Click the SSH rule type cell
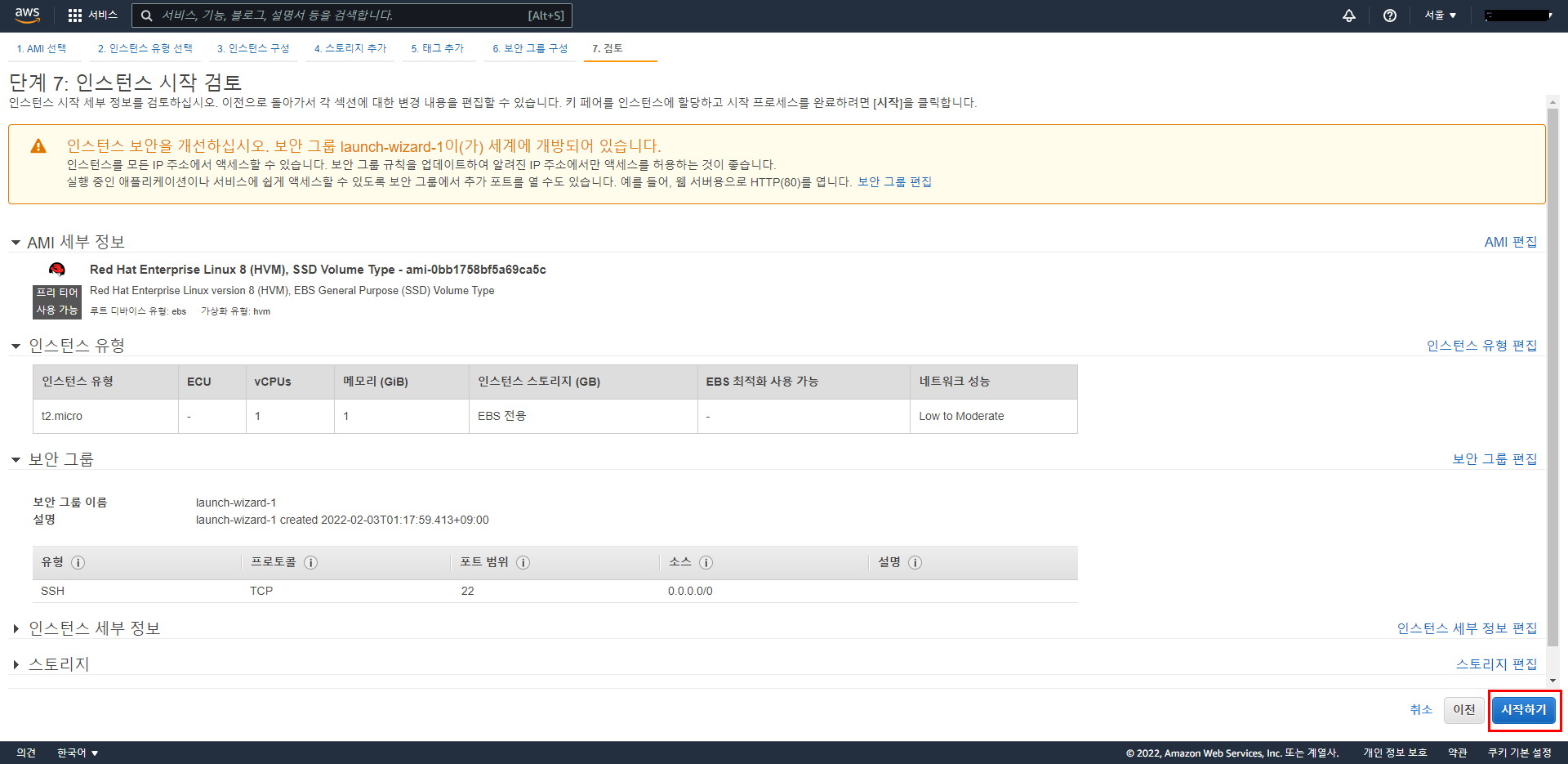1568x764 pixels. pos(52,591)
